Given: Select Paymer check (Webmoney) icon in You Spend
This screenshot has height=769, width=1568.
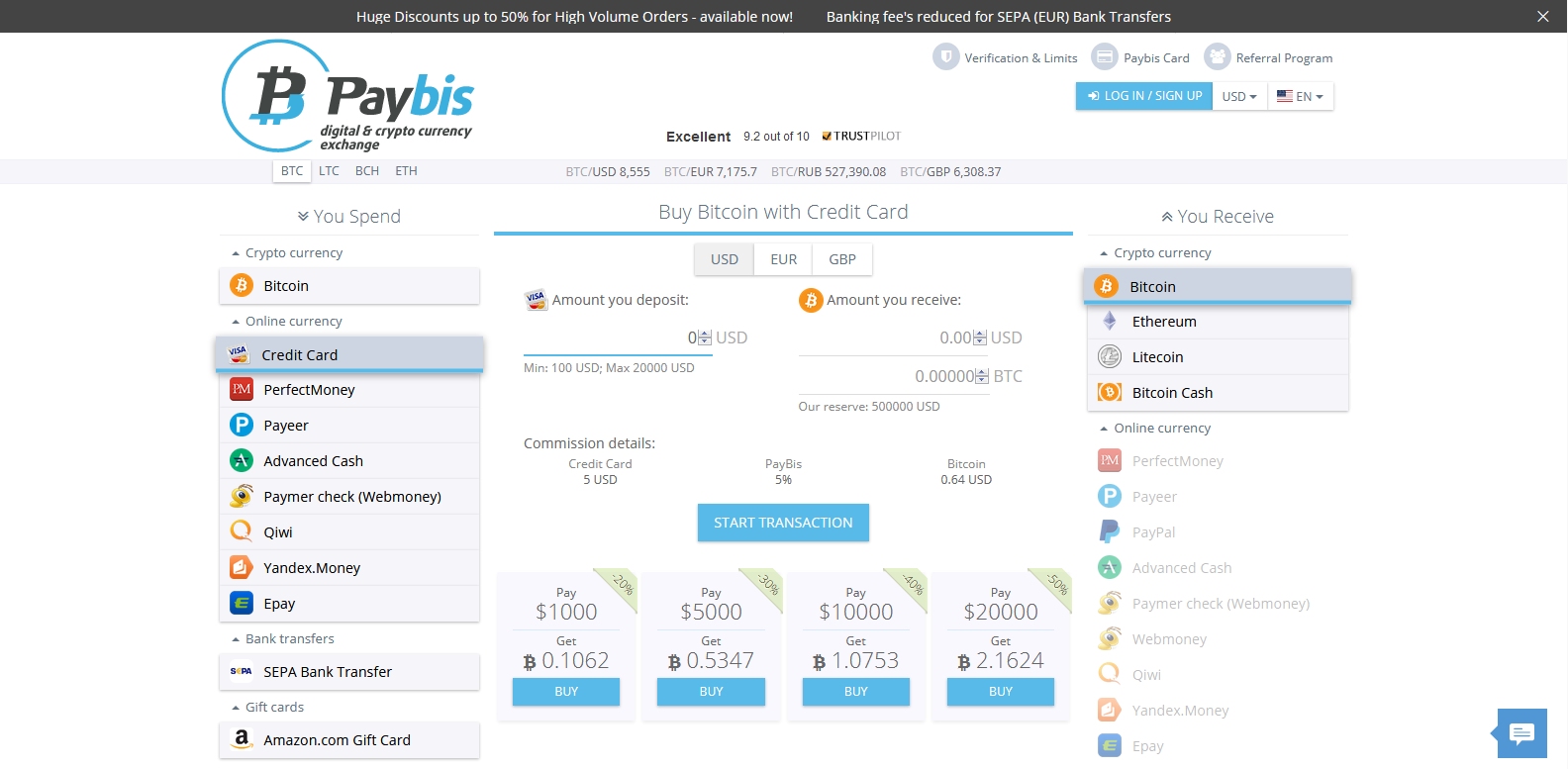Looking at the screenshot, I should (242, 496).
